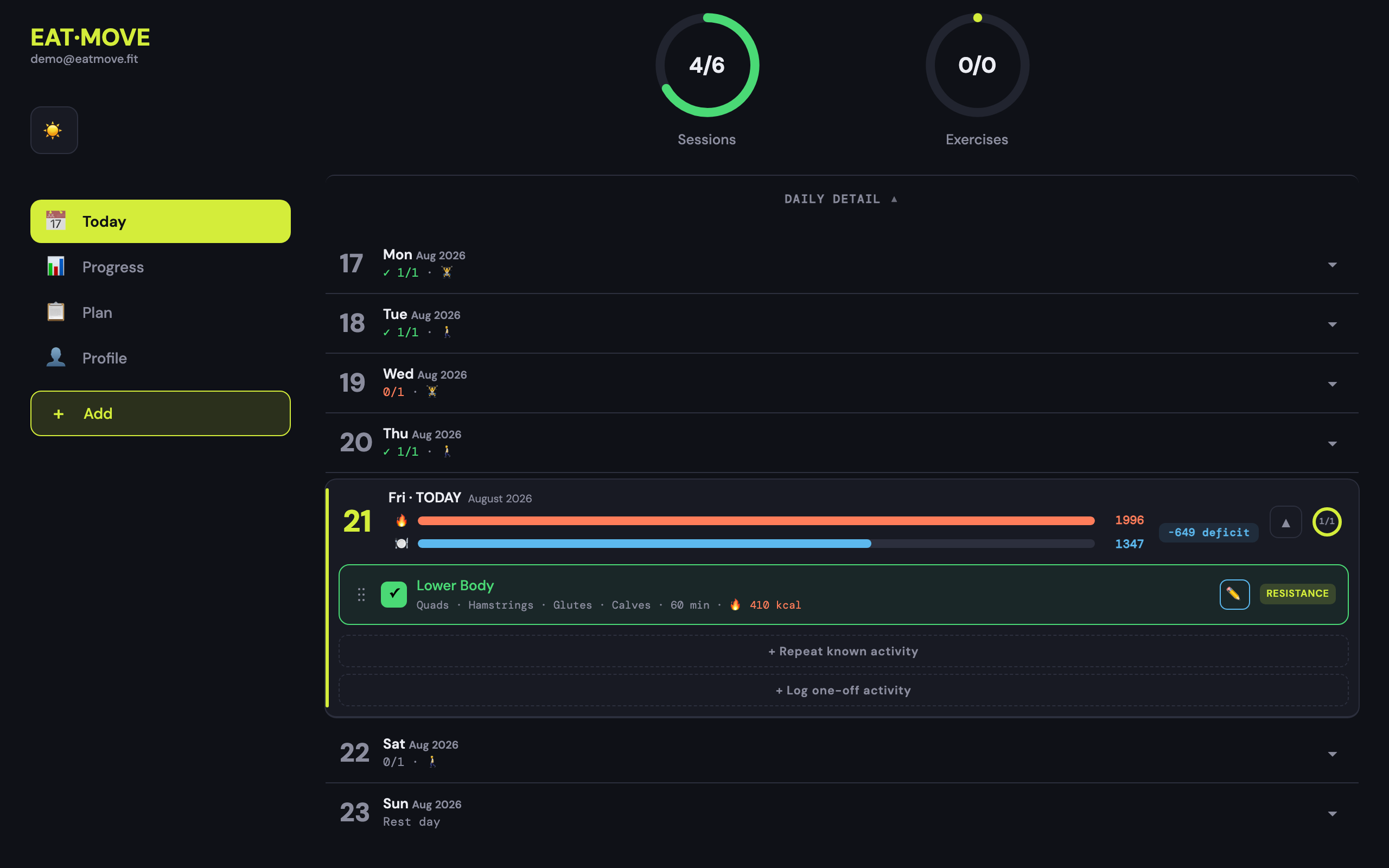Viewport: 1389px width, 868px height.
Task: Click the orange calories burned bar
Action: pyautogui.click(x=756, y=521)
